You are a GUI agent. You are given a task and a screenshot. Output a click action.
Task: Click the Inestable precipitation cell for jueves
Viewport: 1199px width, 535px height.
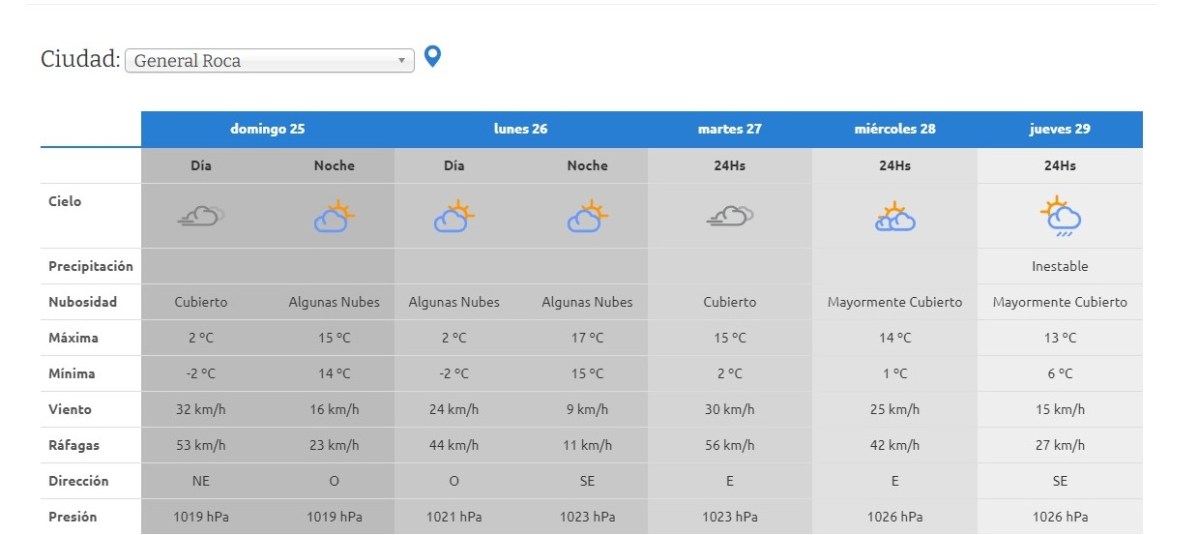[x=1060, y=267]
